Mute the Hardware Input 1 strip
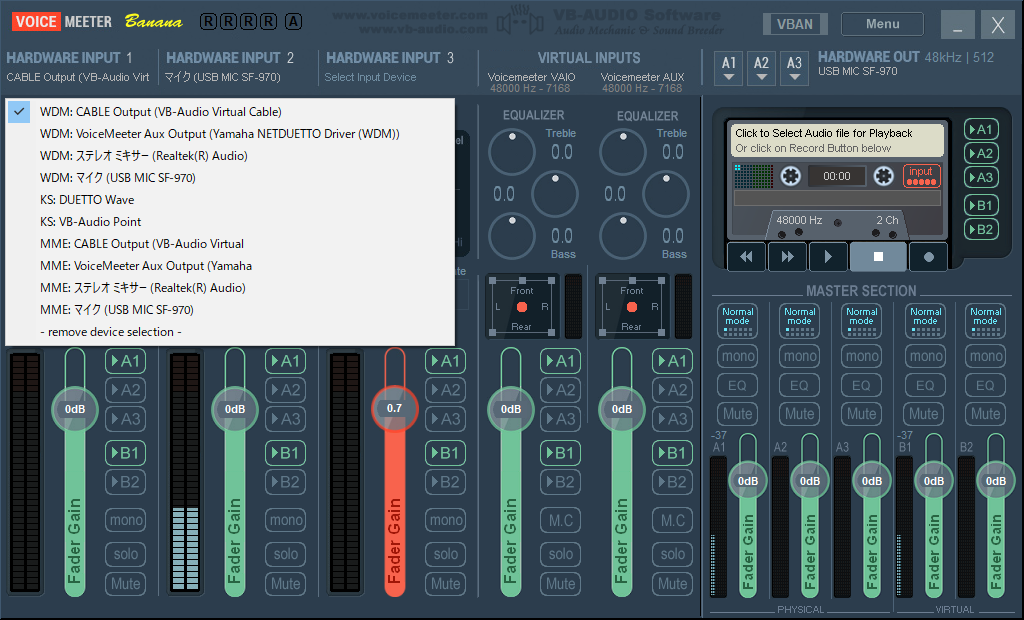The height and width of the screenshot is (620, 1024). tap(125, 583)
